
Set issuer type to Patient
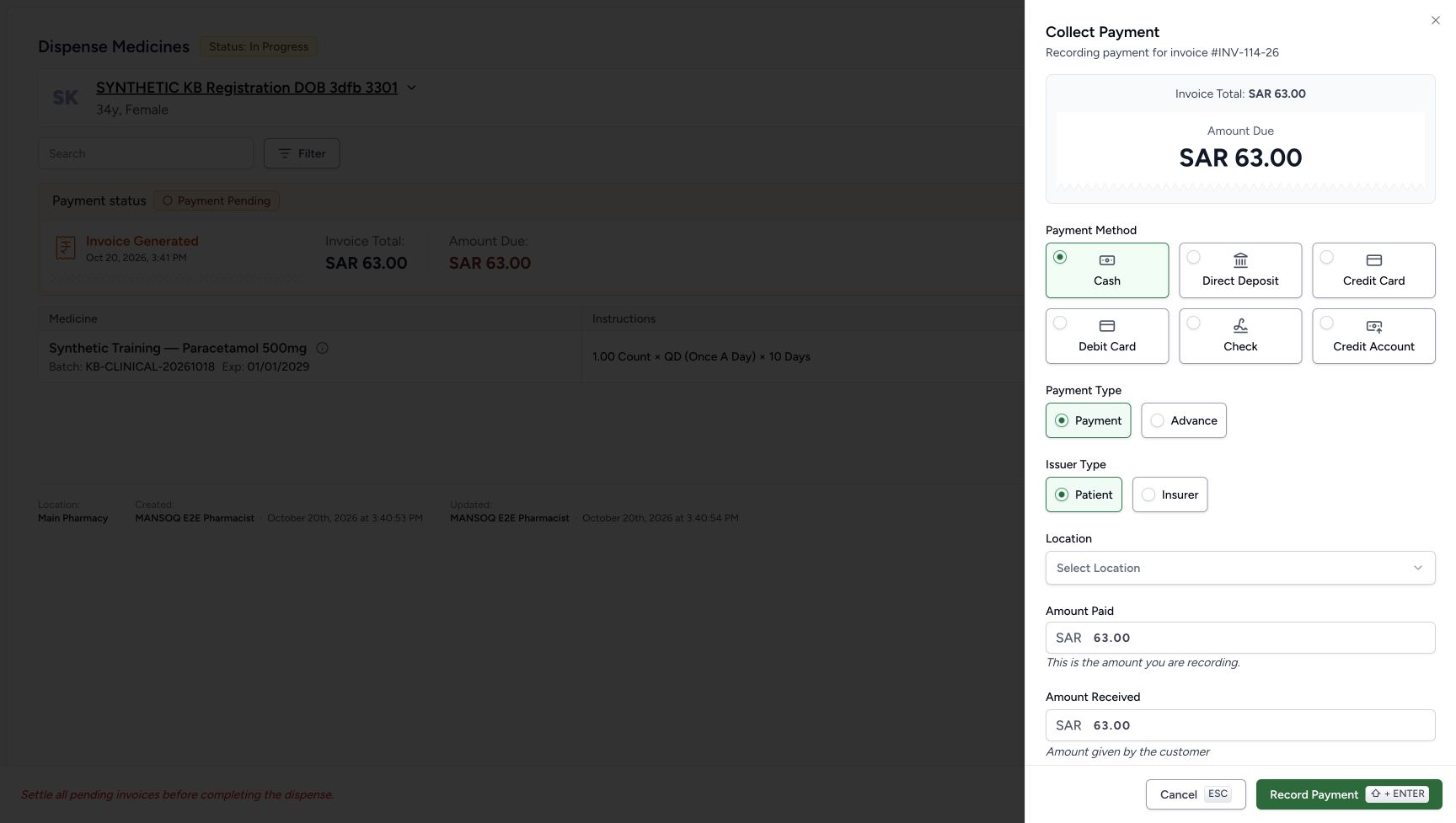pos(1084,494)
